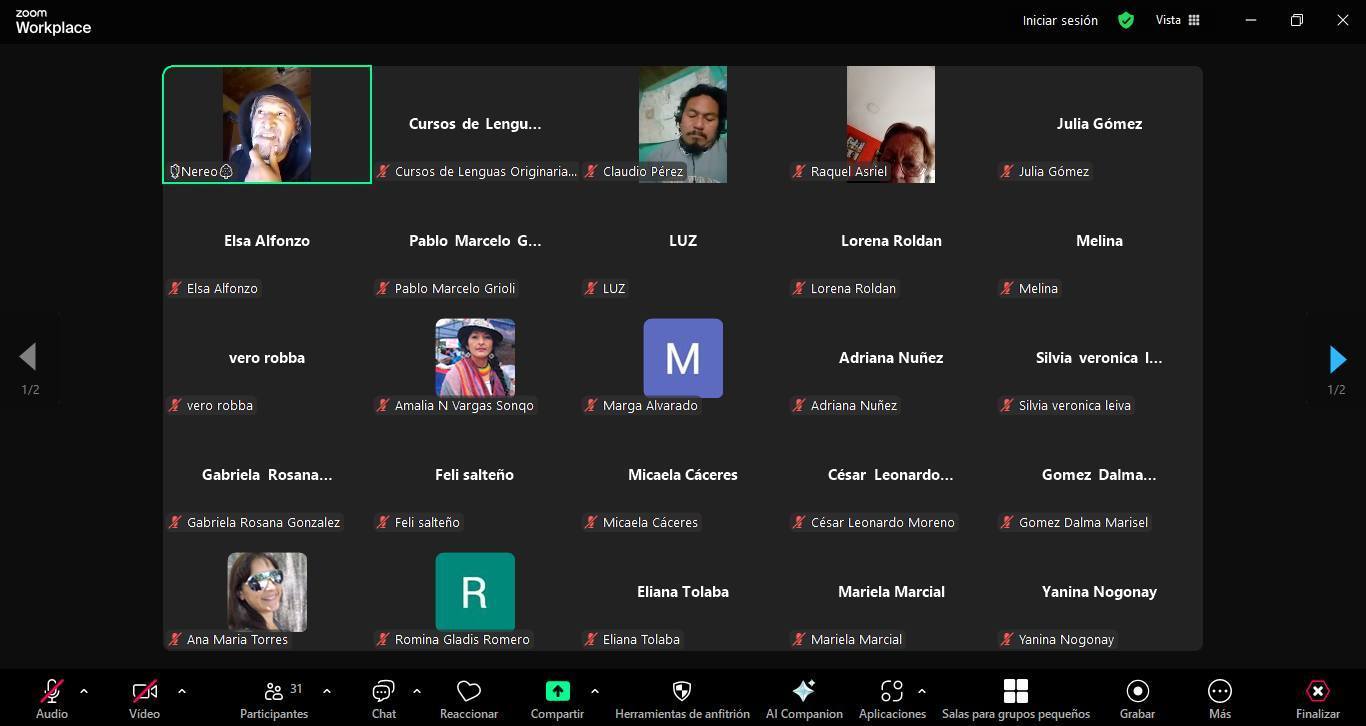Open Salas para grupos pequeños
1366x726 pixels.
tap(1015, 698)
